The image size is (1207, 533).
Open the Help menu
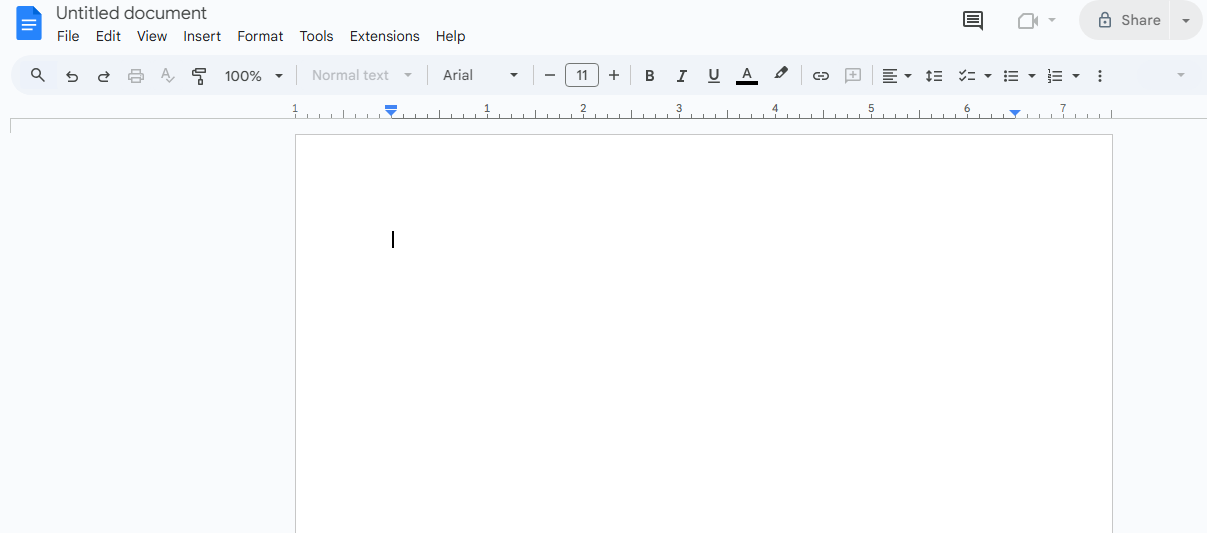(x=450, y=36)
